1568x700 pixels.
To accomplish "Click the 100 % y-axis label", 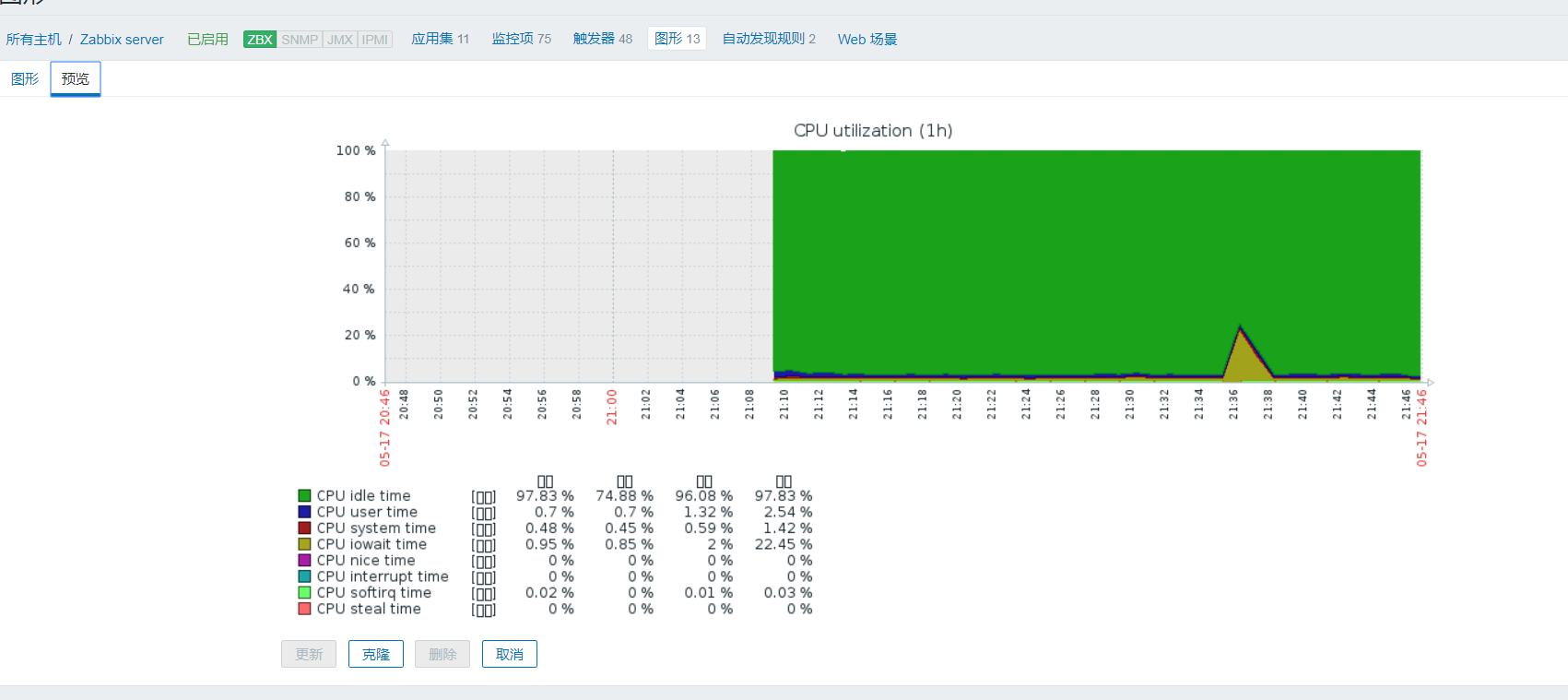I will pyautogui.click(x=356, y=150).
